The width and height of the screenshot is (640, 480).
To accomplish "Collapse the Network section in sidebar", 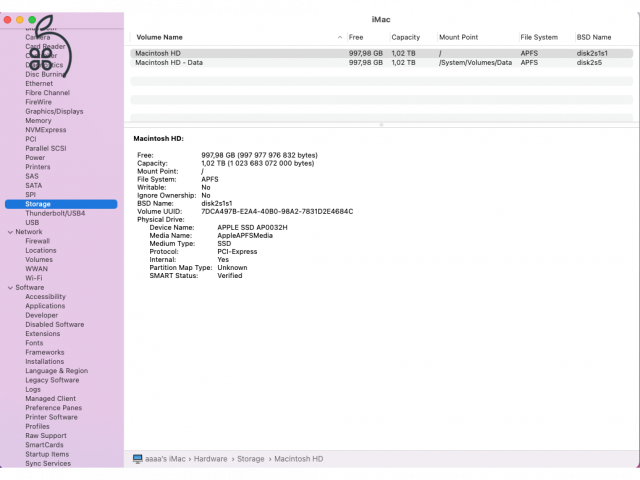I will pyautogui.click(x=10, y=232).
